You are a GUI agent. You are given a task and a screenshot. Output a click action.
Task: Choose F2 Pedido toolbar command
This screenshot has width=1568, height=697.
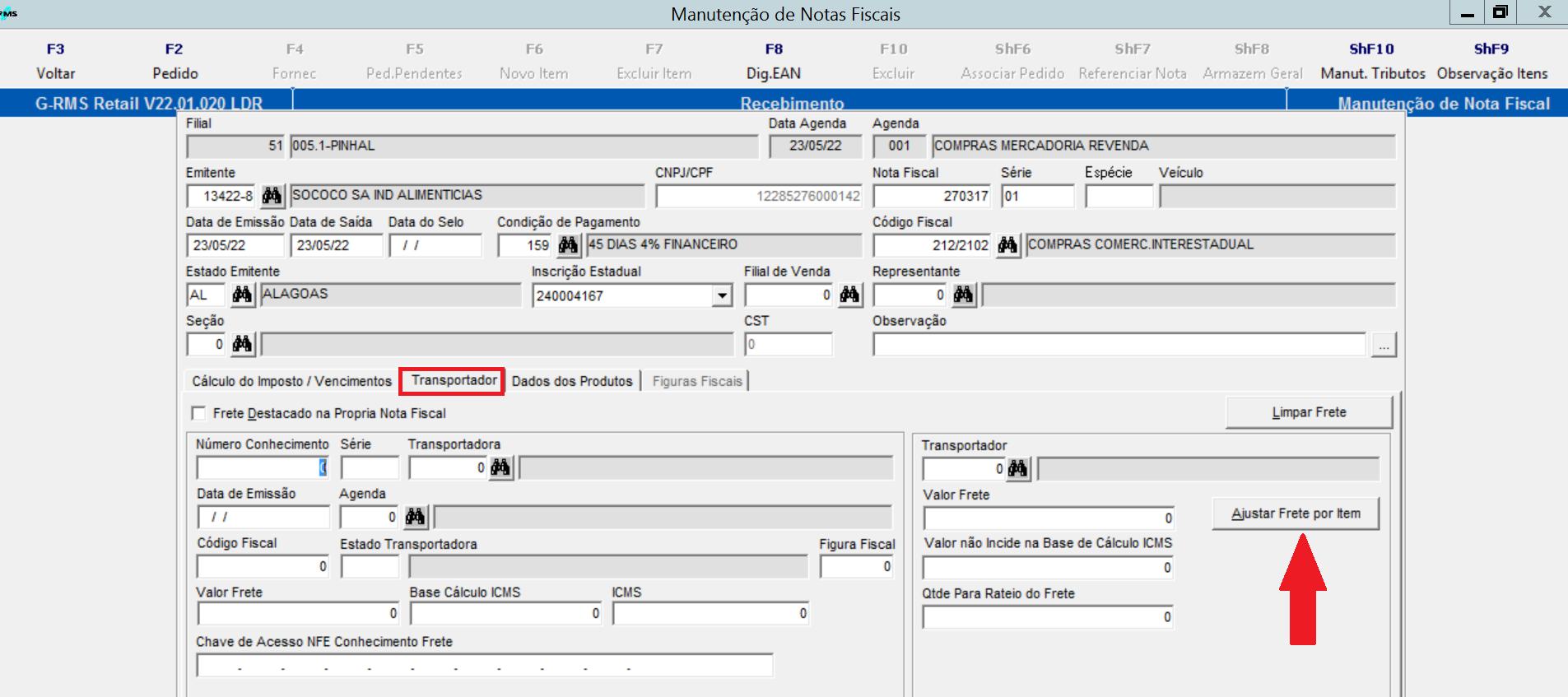[x=174, y=61]
